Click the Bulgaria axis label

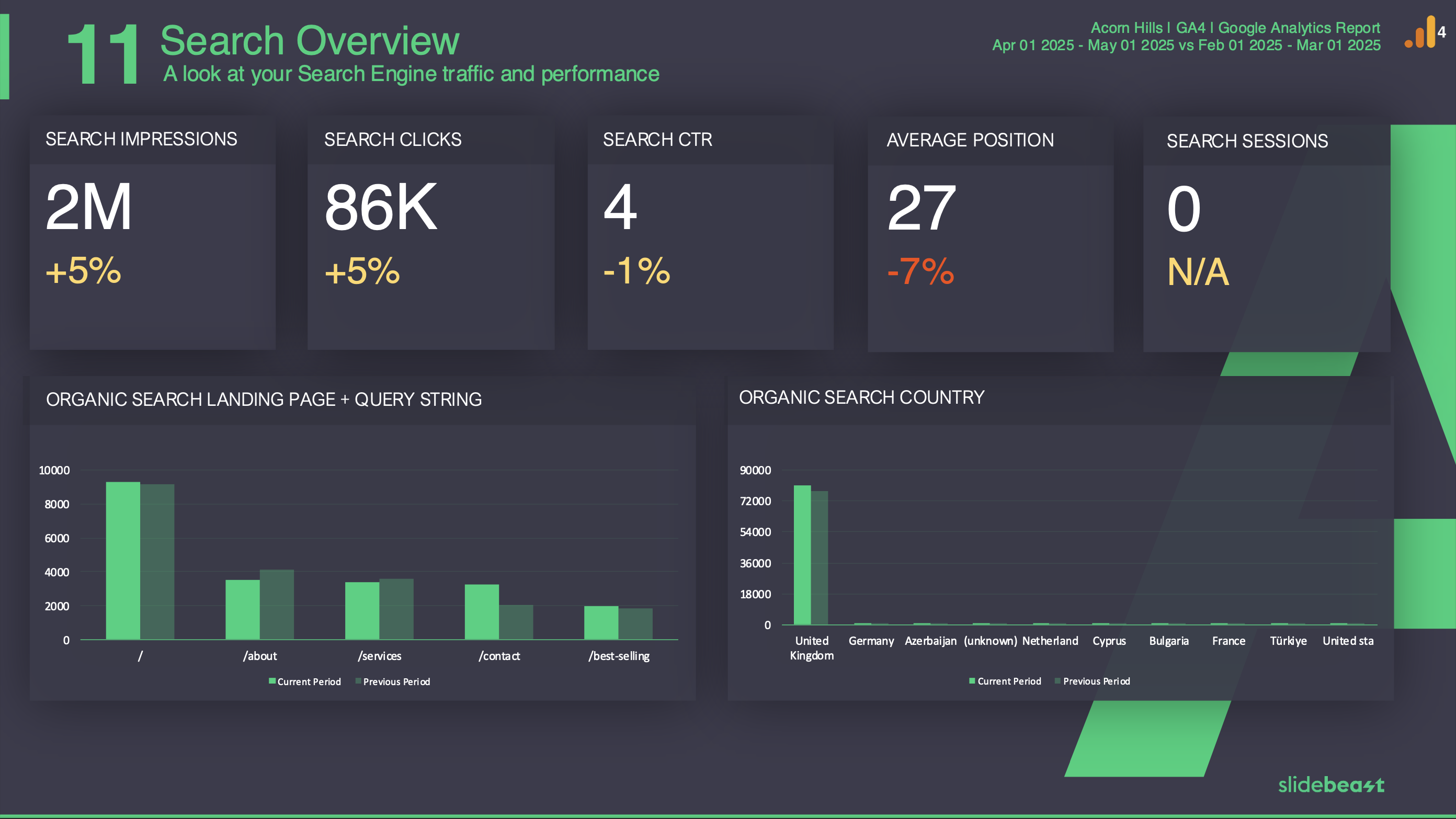pos(1169,641)
